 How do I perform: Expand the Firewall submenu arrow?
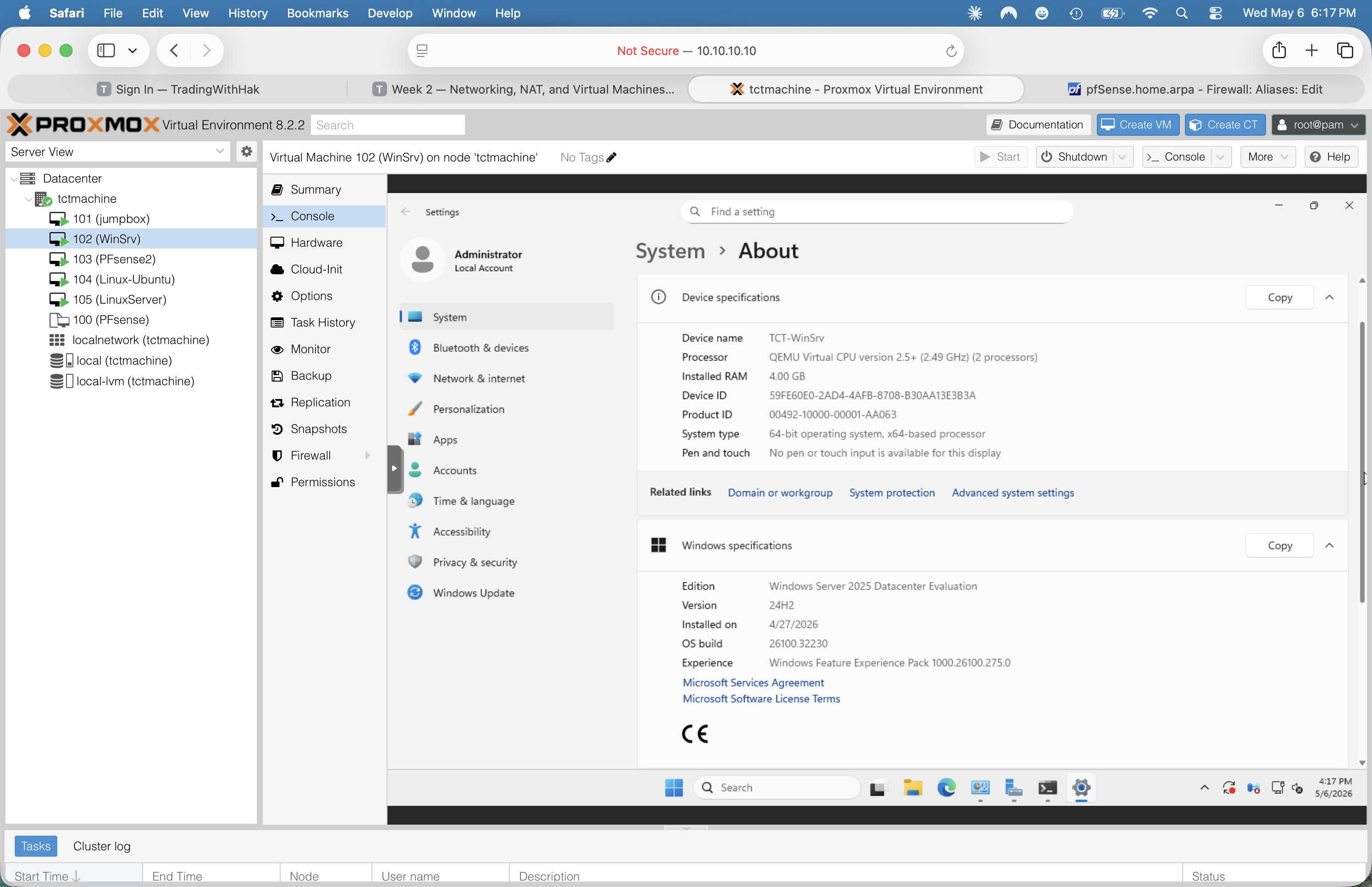367,455
